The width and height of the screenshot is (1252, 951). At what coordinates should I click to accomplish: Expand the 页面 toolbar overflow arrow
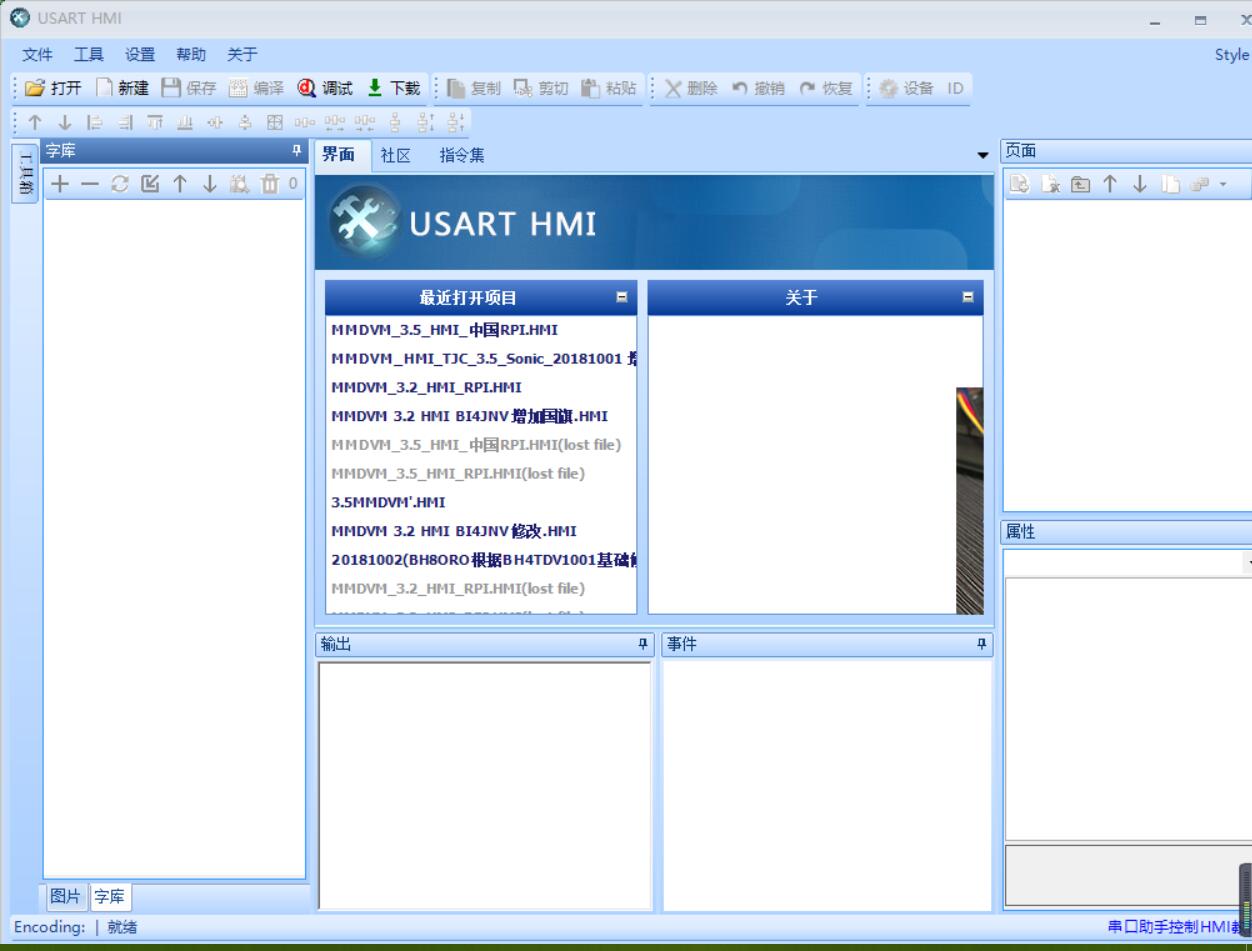click(x=1222, y=184)
